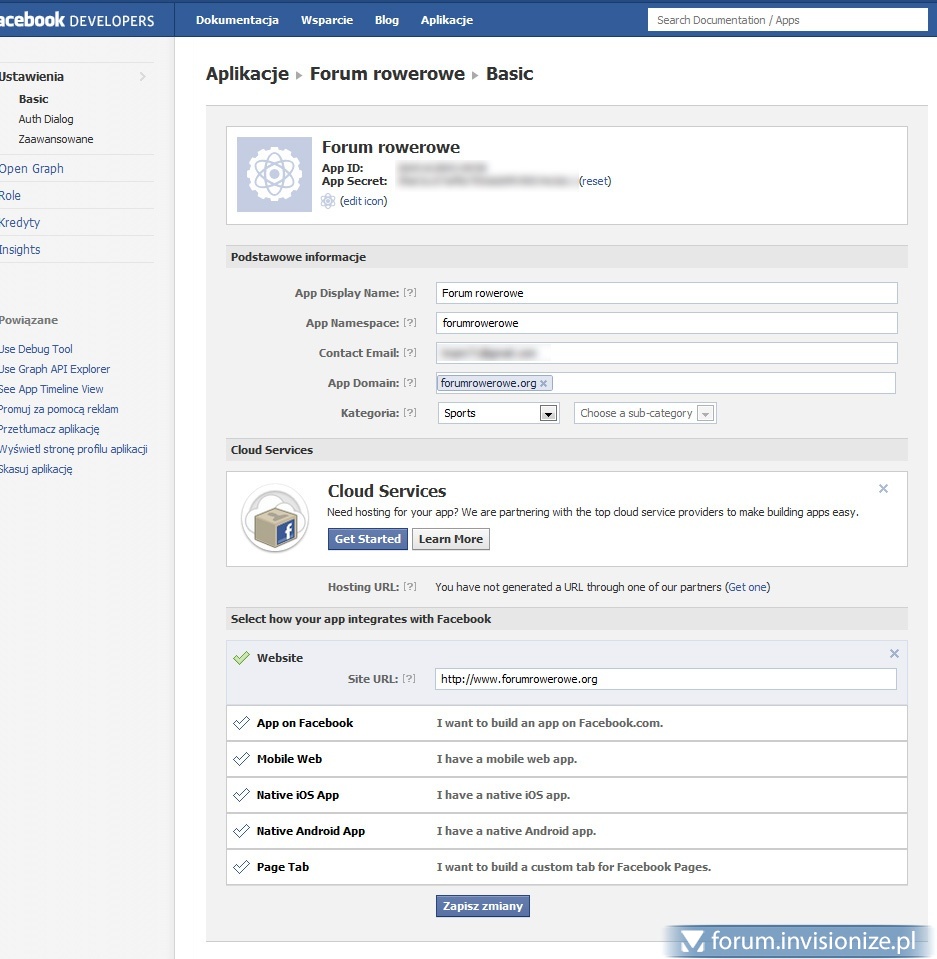Click help [?] next to Site URL
This screenshot has width=937, height=959.
409,678
